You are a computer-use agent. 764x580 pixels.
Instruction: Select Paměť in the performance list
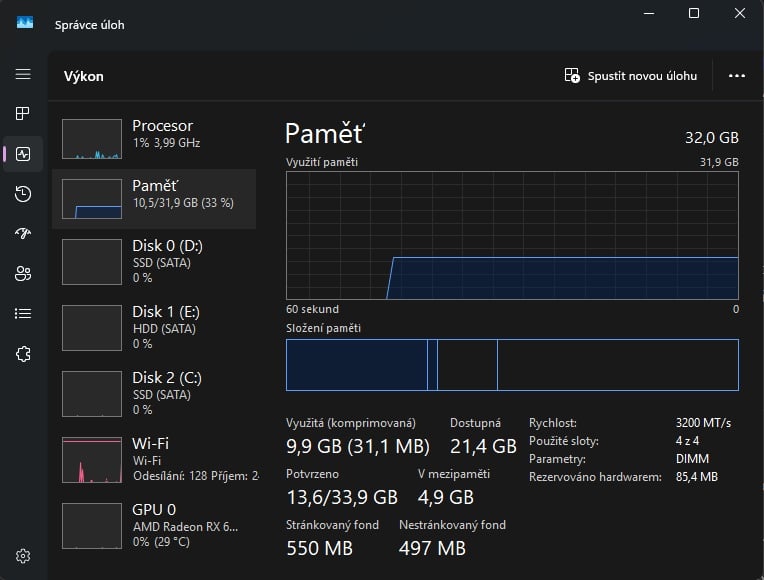[x=154, y=199]
